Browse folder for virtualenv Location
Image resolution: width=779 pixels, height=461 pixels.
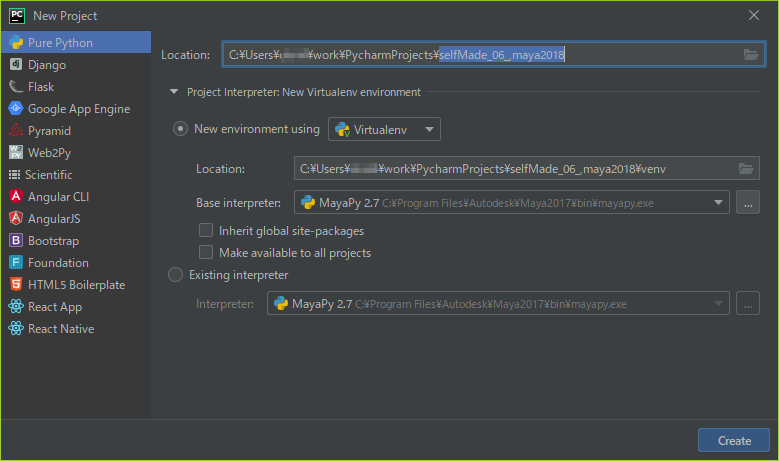(746, 169)
